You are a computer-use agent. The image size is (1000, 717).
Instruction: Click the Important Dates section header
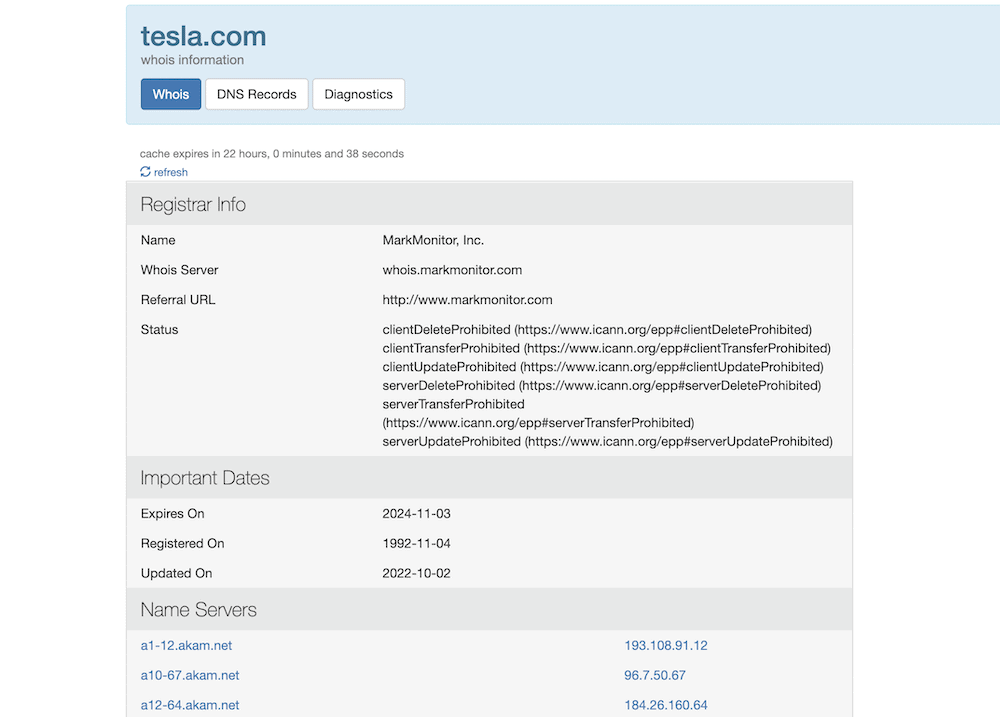[489, 478]
